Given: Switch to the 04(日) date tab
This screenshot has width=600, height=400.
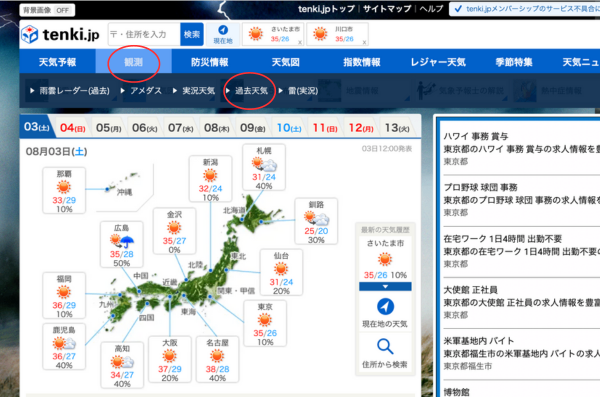Looking at the screenshot, I should (x=73, y=127).
